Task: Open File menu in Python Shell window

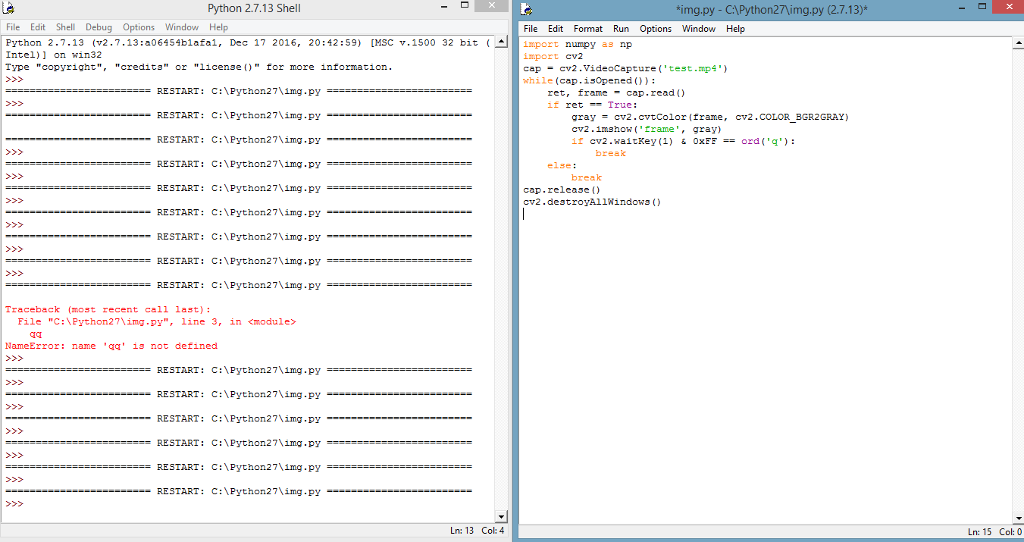Action: pyautogui.click(x=13, y=27)
